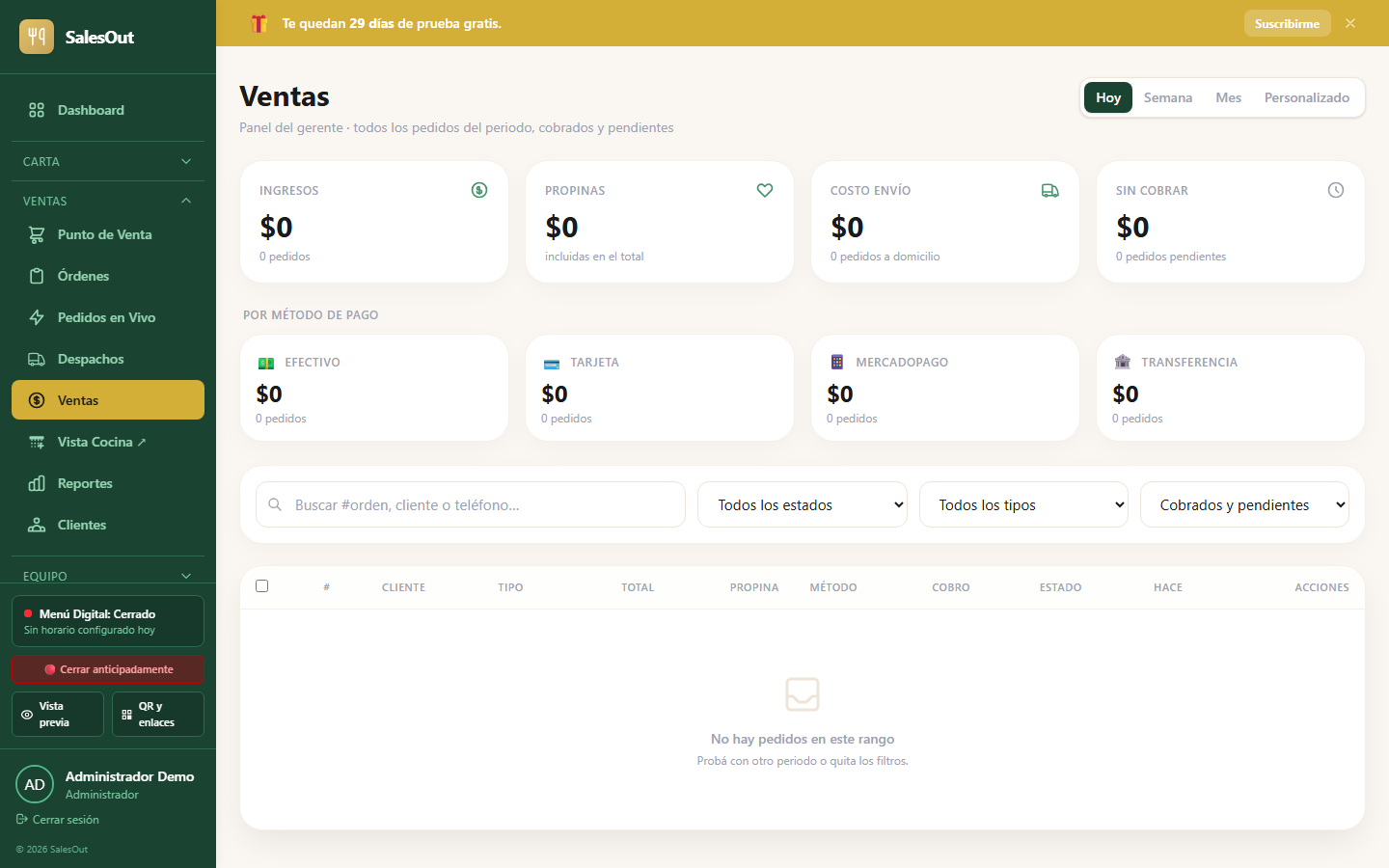
Task: Open QR y enlaces
Action: (x=158, y=714)
